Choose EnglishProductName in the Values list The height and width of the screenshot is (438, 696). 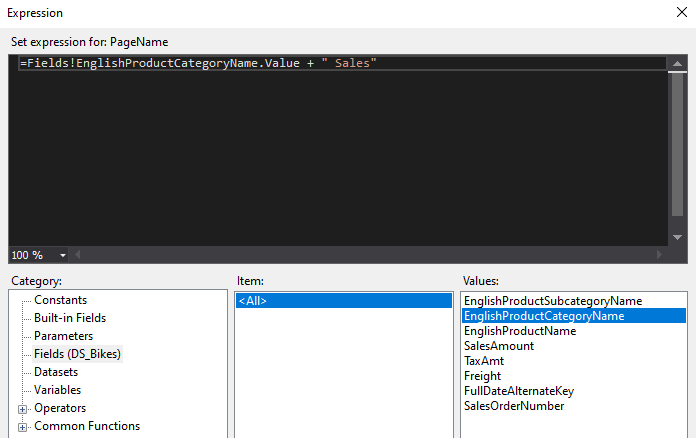click(520, 331)
